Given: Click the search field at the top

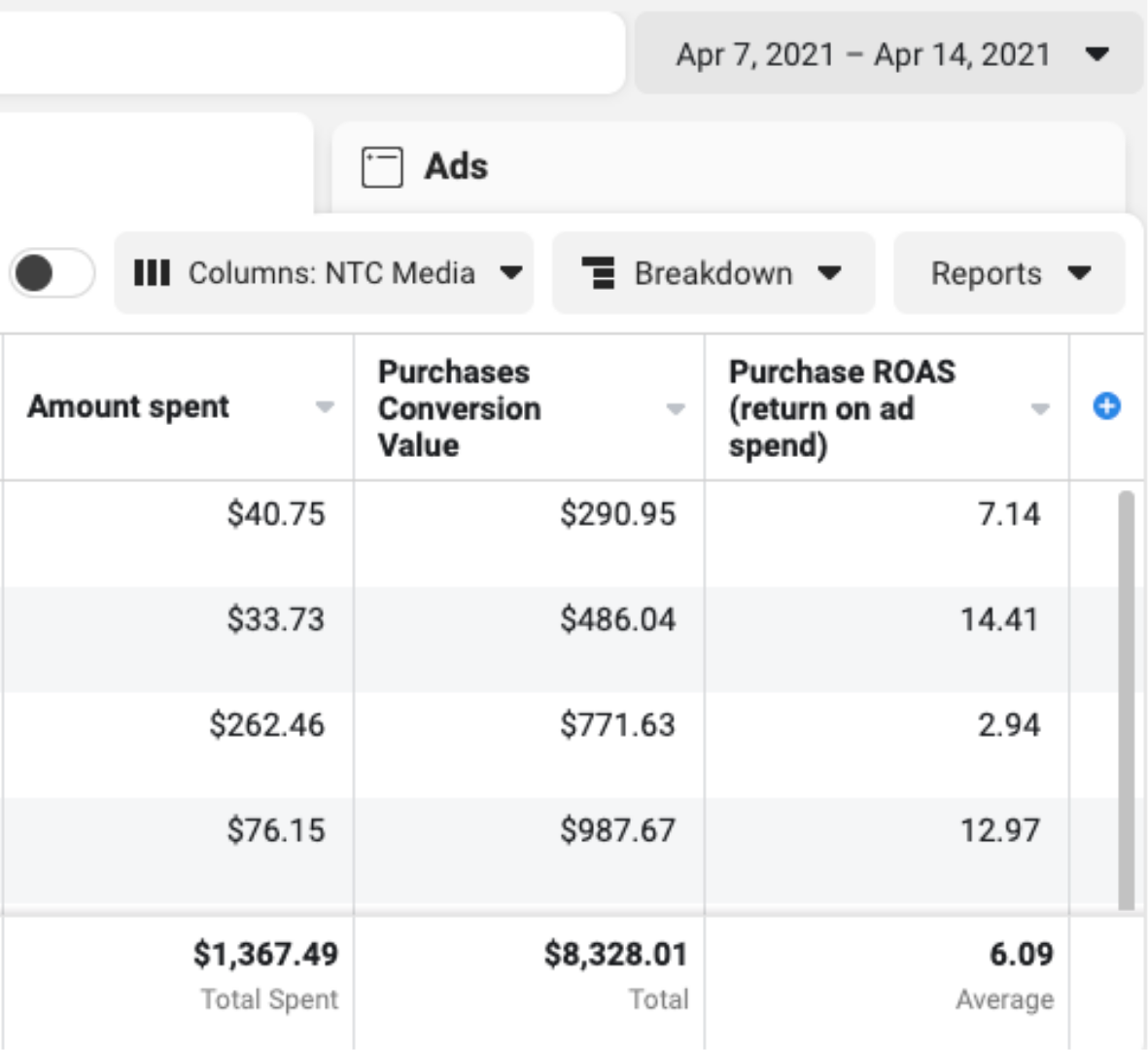Looking at the screenshot, I should coord(311,53).
